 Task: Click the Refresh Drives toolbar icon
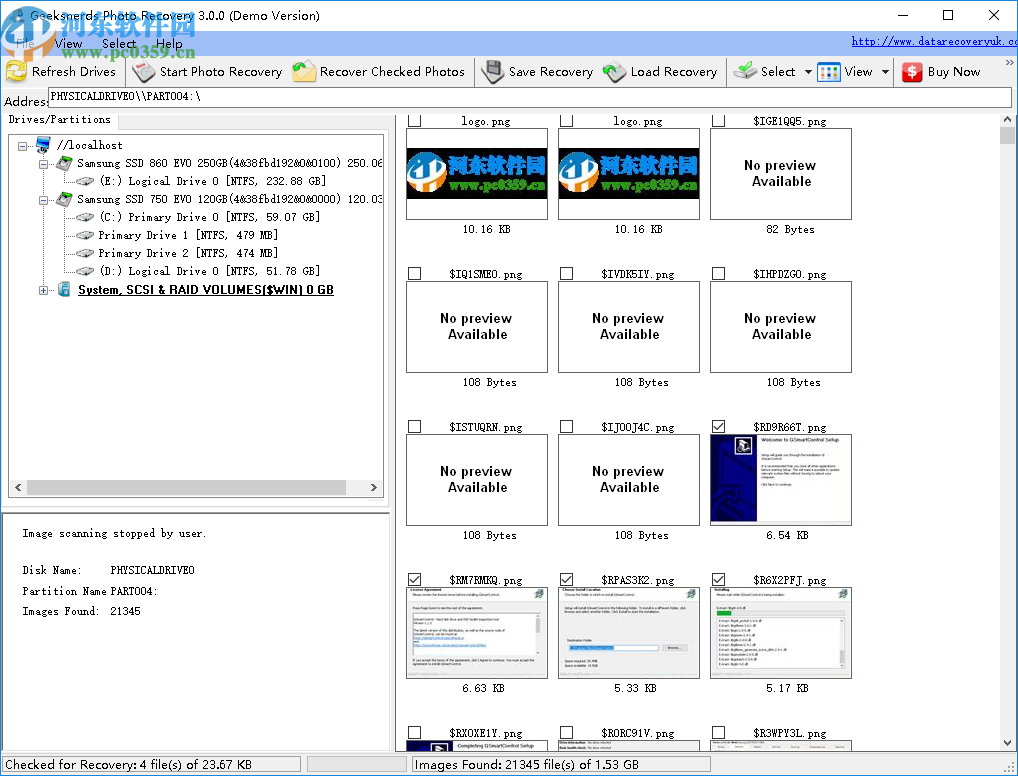point(17,71)
